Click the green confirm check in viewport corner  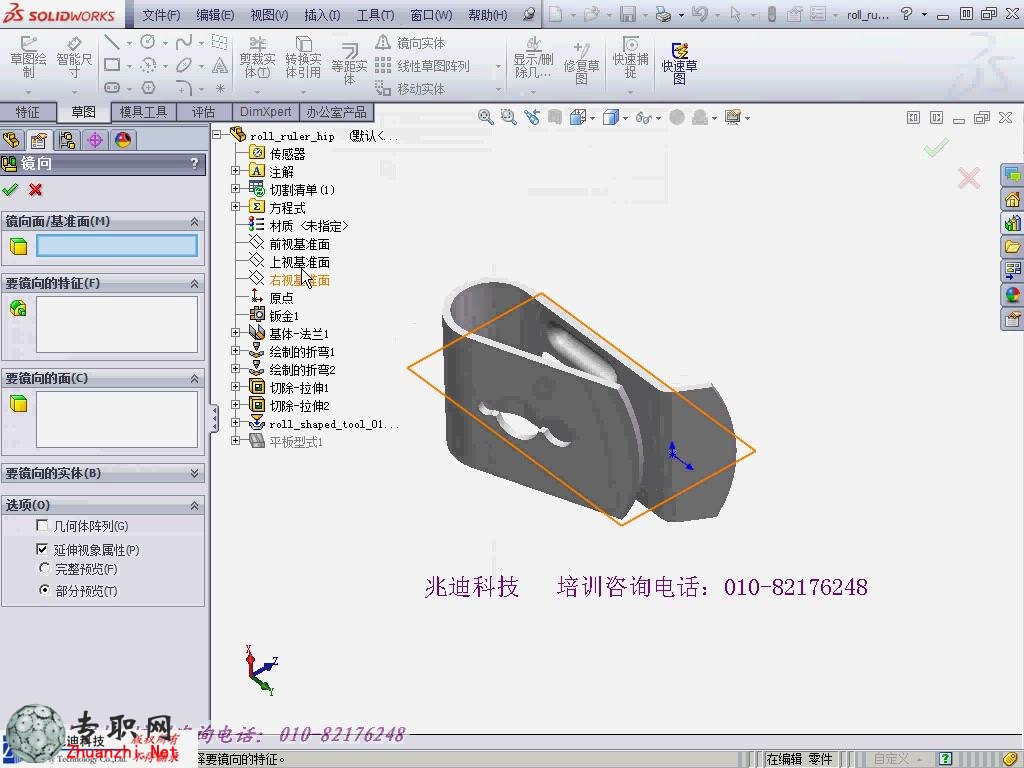(936, 148)
